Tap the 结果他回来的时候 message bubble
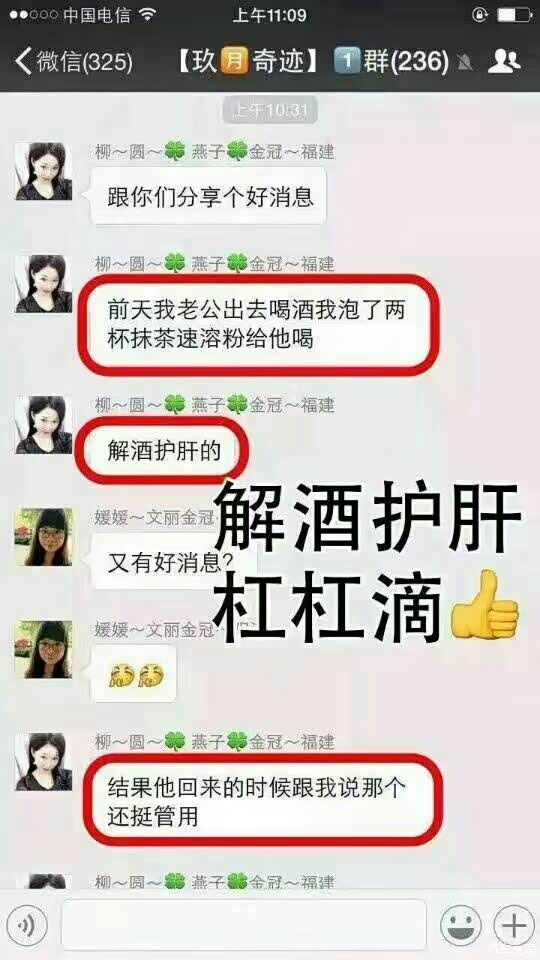 [x=261, y=800]
